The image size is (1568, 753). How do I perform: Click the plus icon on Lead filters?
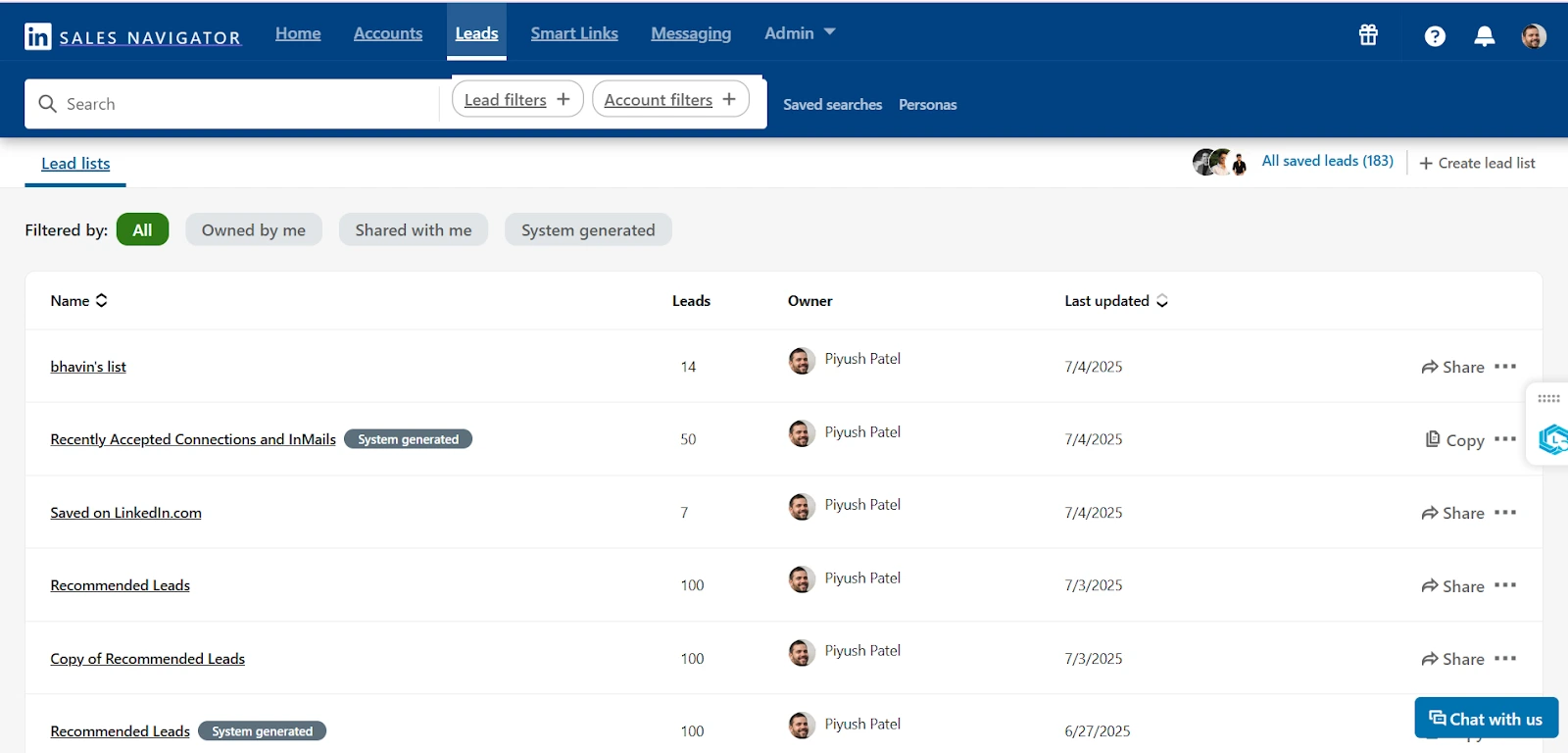pyautogui.click(x=563, y=99)
